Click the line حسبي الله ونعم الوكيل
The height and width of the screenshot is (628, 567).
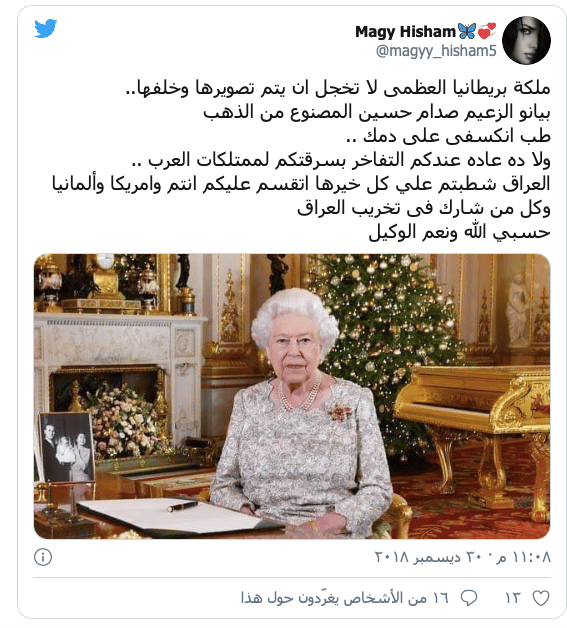(459, 232)
